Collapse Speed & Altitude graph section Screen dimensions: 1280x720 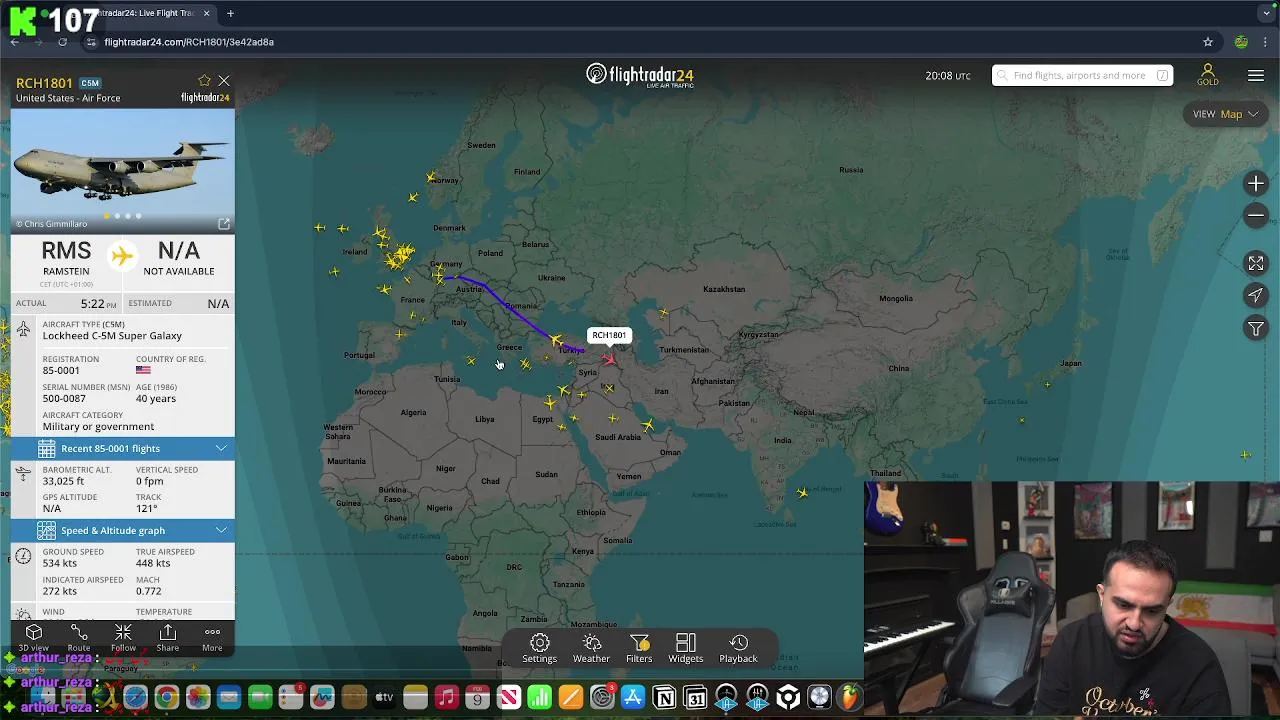click(123, 530)
